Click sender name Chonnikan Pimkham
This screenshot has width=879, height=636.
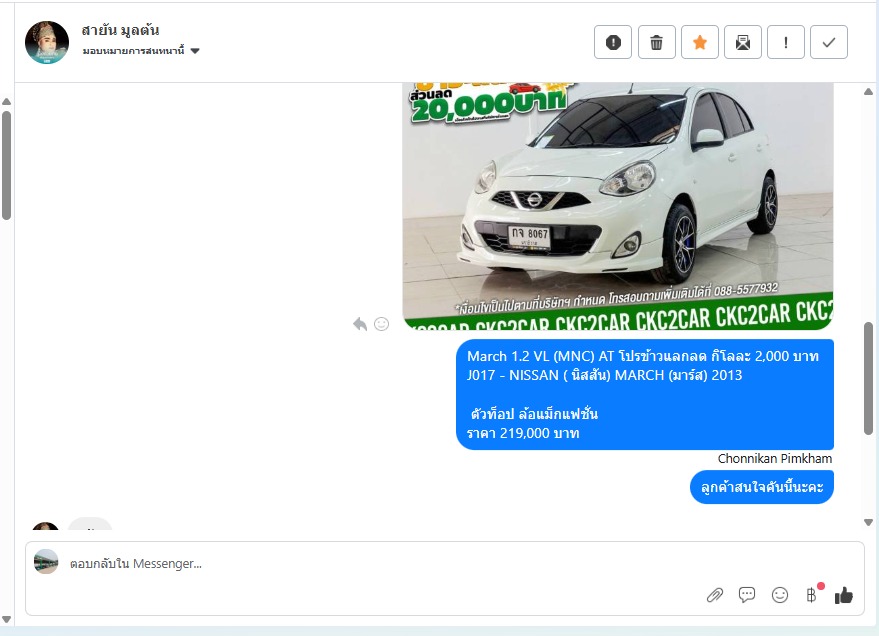click(775, 458)
